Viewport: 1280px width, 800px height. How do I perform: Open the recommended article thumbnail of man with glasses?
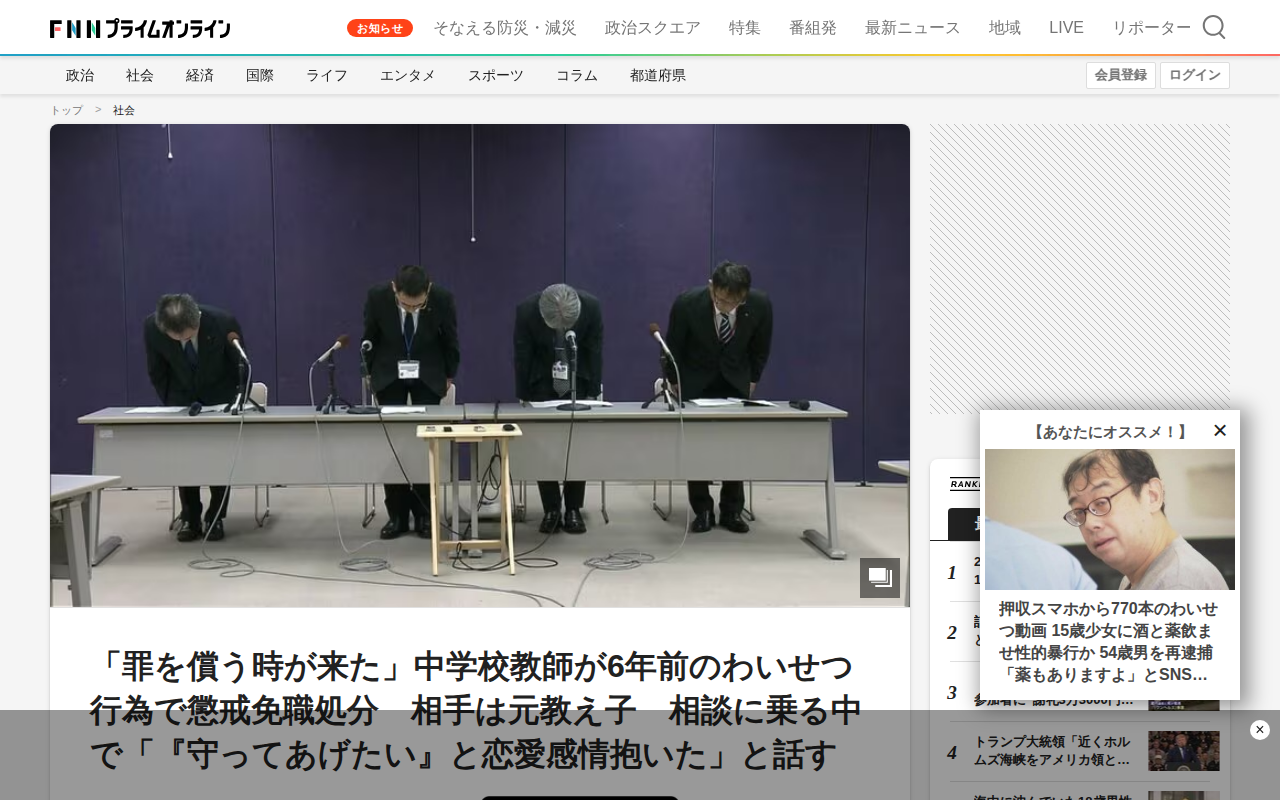tap(1110, 519)
